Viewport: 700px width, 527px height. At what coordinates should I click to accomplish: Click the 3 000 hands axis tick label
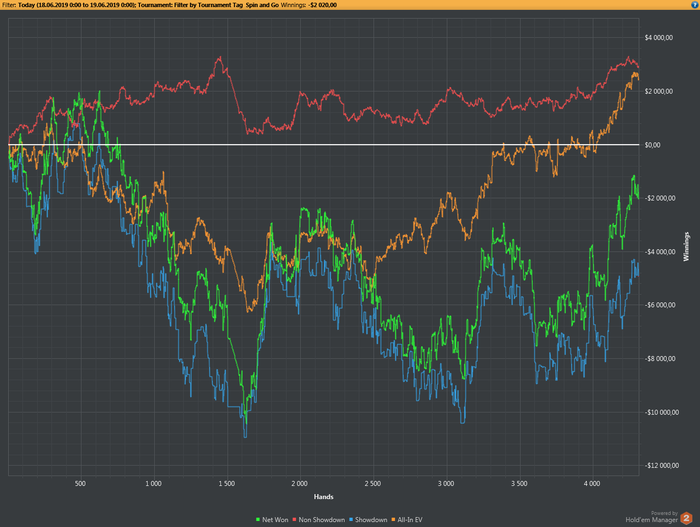[x=446, y=484]
